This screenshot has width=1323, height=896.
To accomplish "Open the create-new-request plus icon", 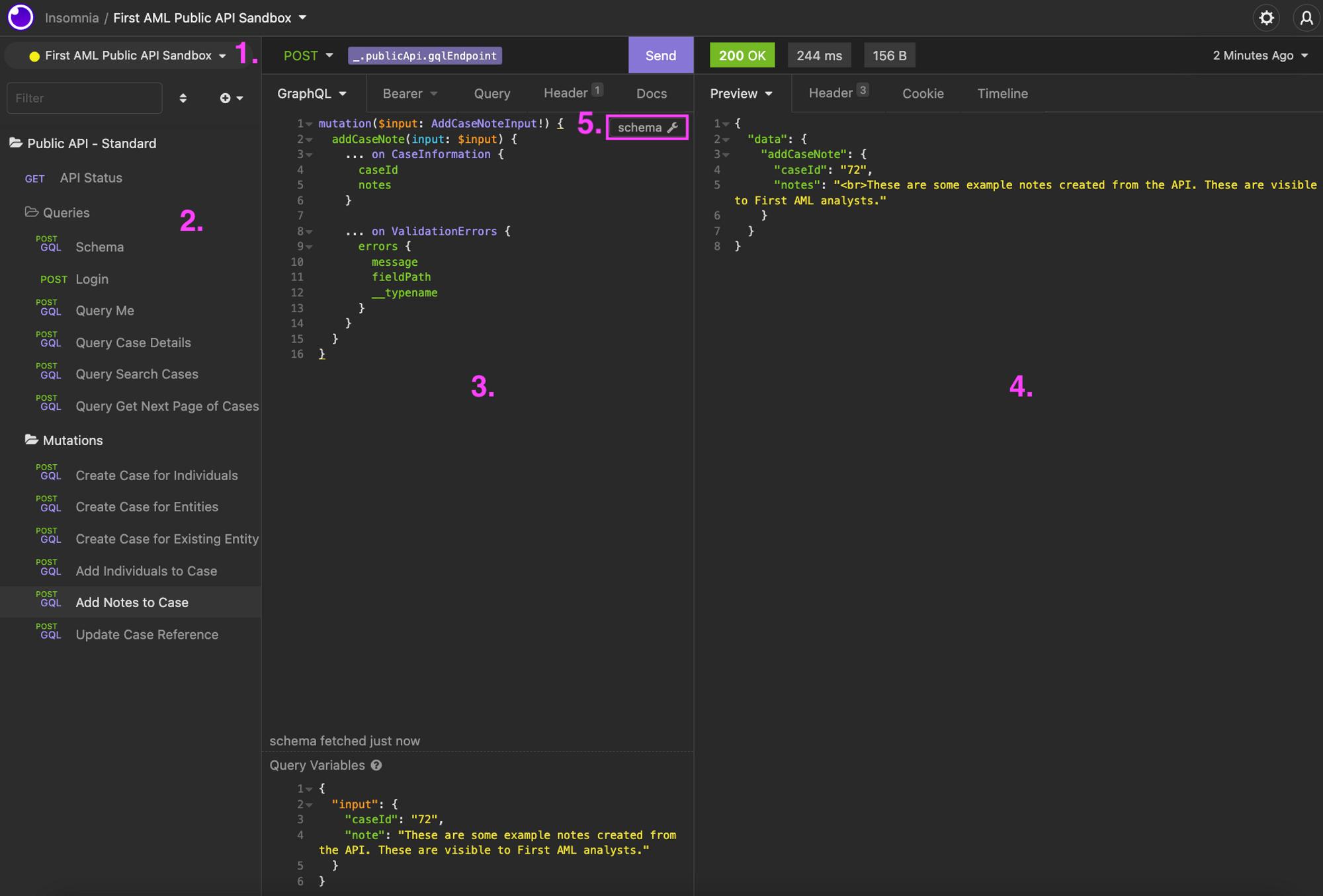I will tap(226, 98).
